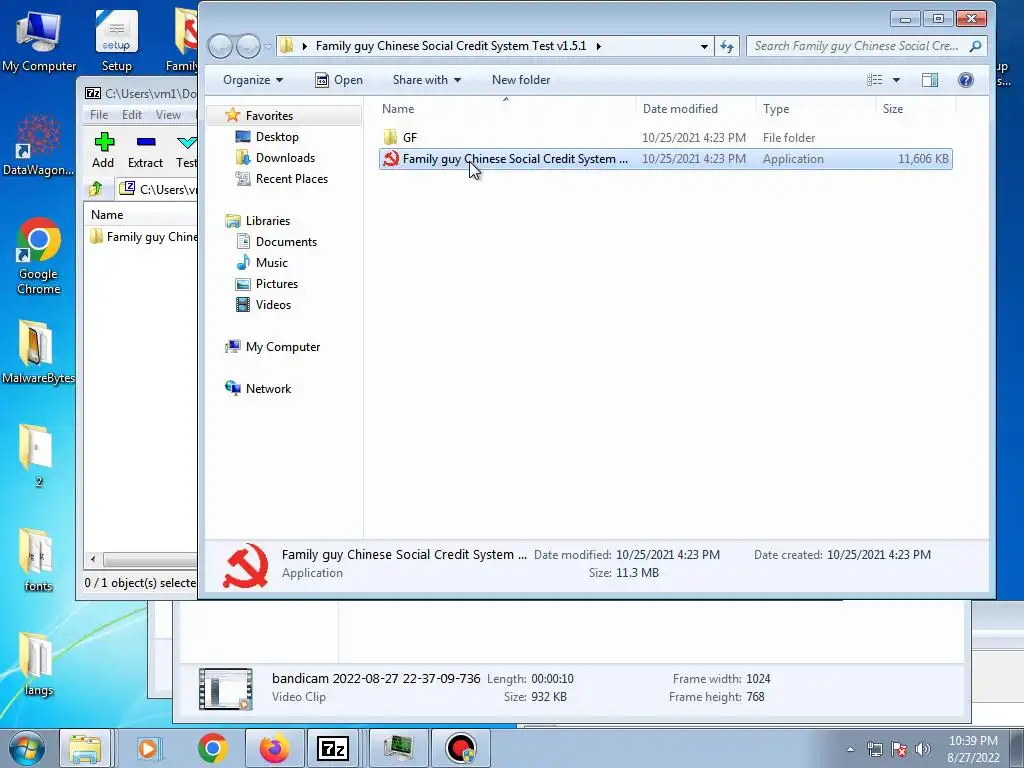Open Explorer help with the question mark
The width and height of the screenshot is (1024, 768).
965,80
